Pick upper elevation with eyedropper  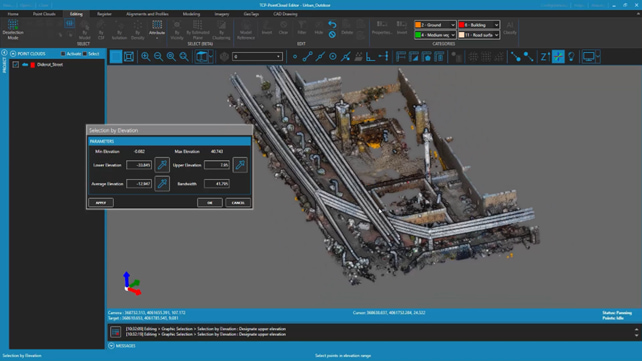point(240,165)
